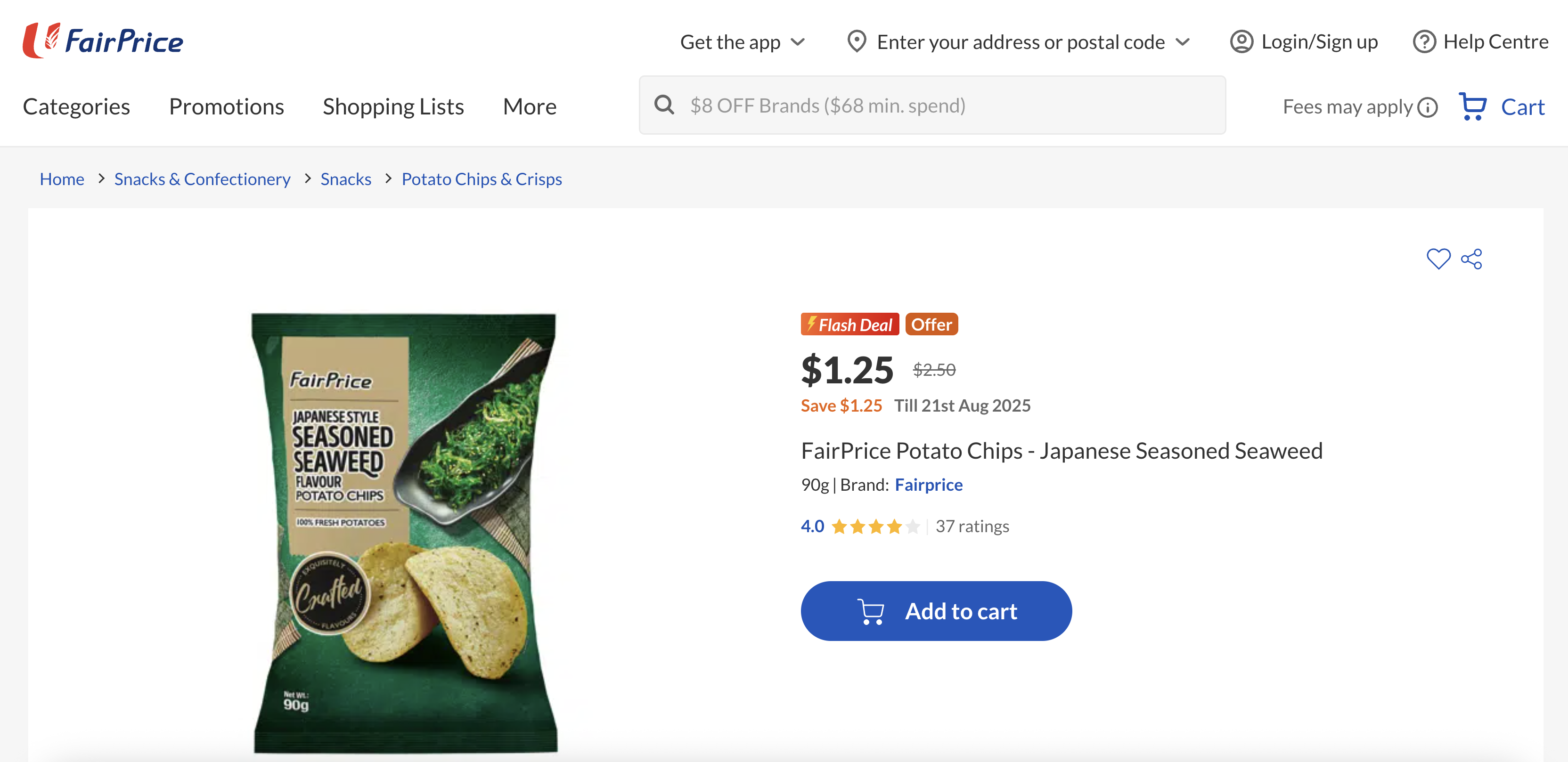Click the FairPrice logo
This screenshot has width=1568, height=762.
103,41
